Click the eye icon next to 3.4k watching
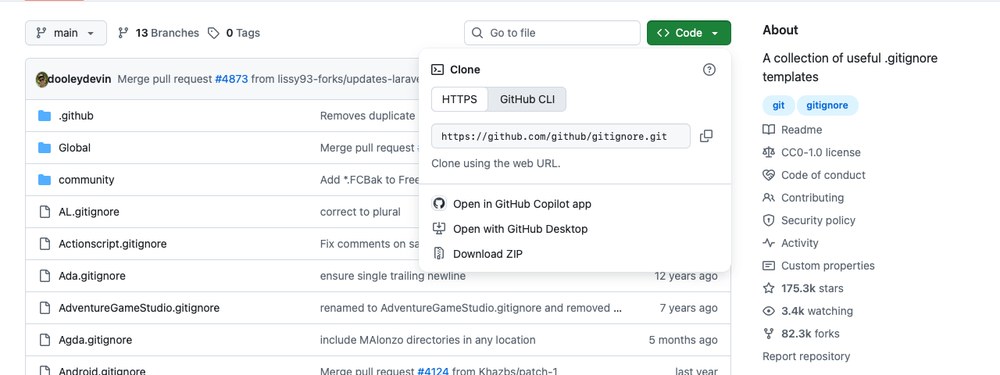The width and height of the screenshot is (1000, 375). click(768, 311)
